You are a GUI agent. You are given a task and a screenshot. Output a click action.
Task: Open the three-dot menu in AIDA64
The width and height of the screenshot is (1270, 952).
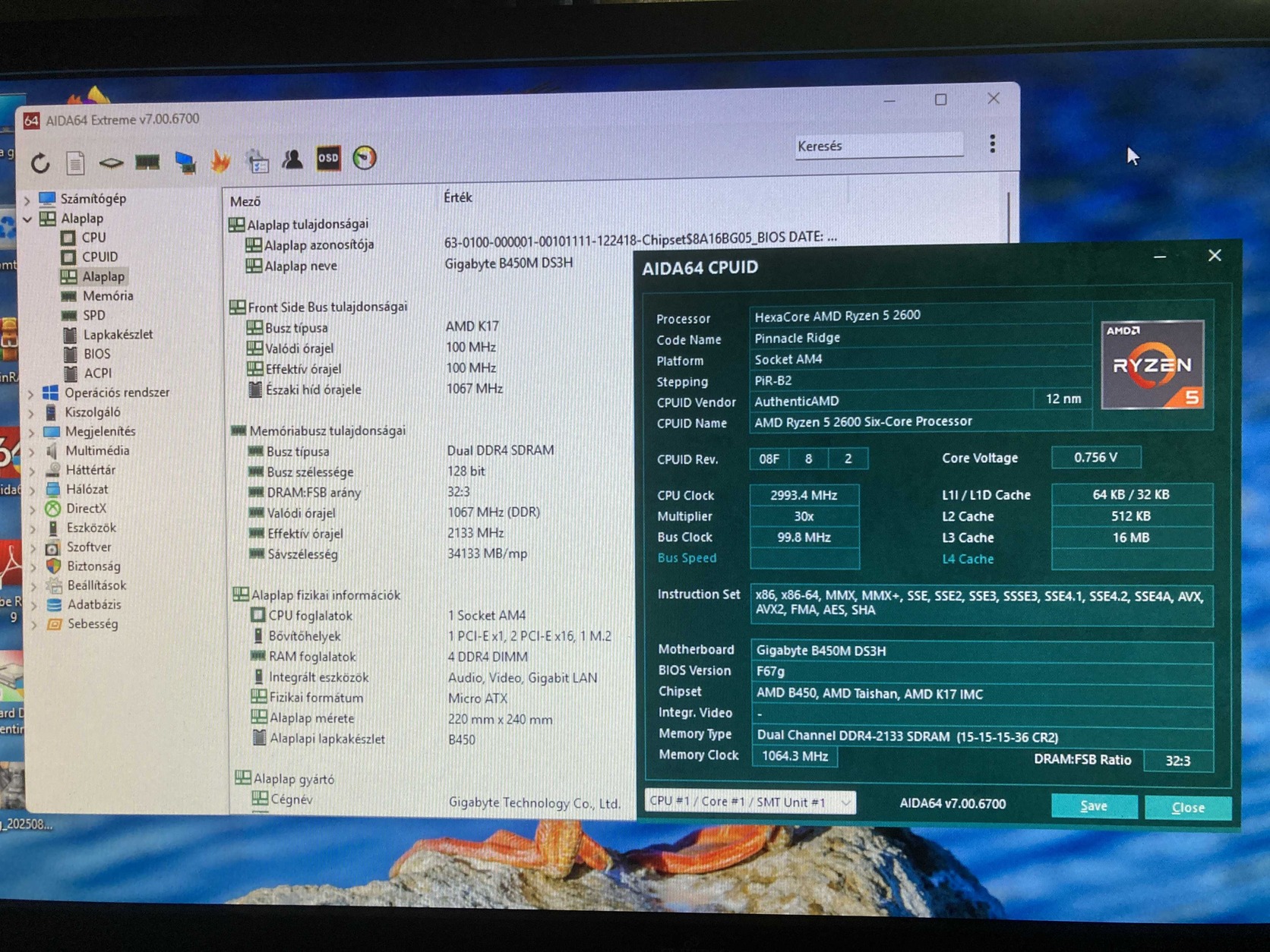992,144
